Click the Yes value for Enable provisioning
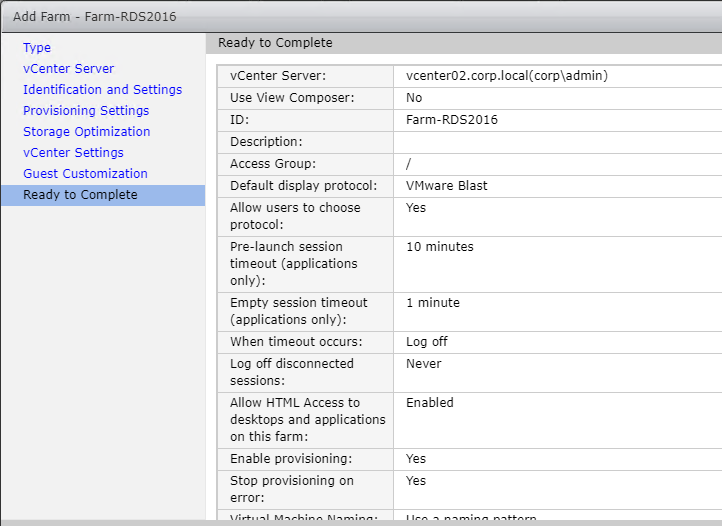Image resolution: width=722 pixels, height=526 pixels. pos(416,459)
